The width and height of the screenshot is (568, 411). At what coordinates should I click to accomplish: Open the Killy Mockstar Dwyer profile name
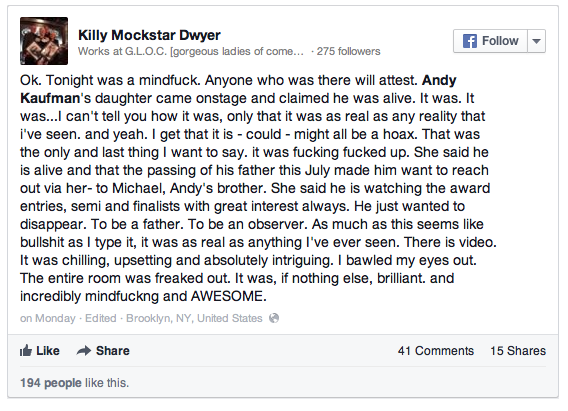149,35
